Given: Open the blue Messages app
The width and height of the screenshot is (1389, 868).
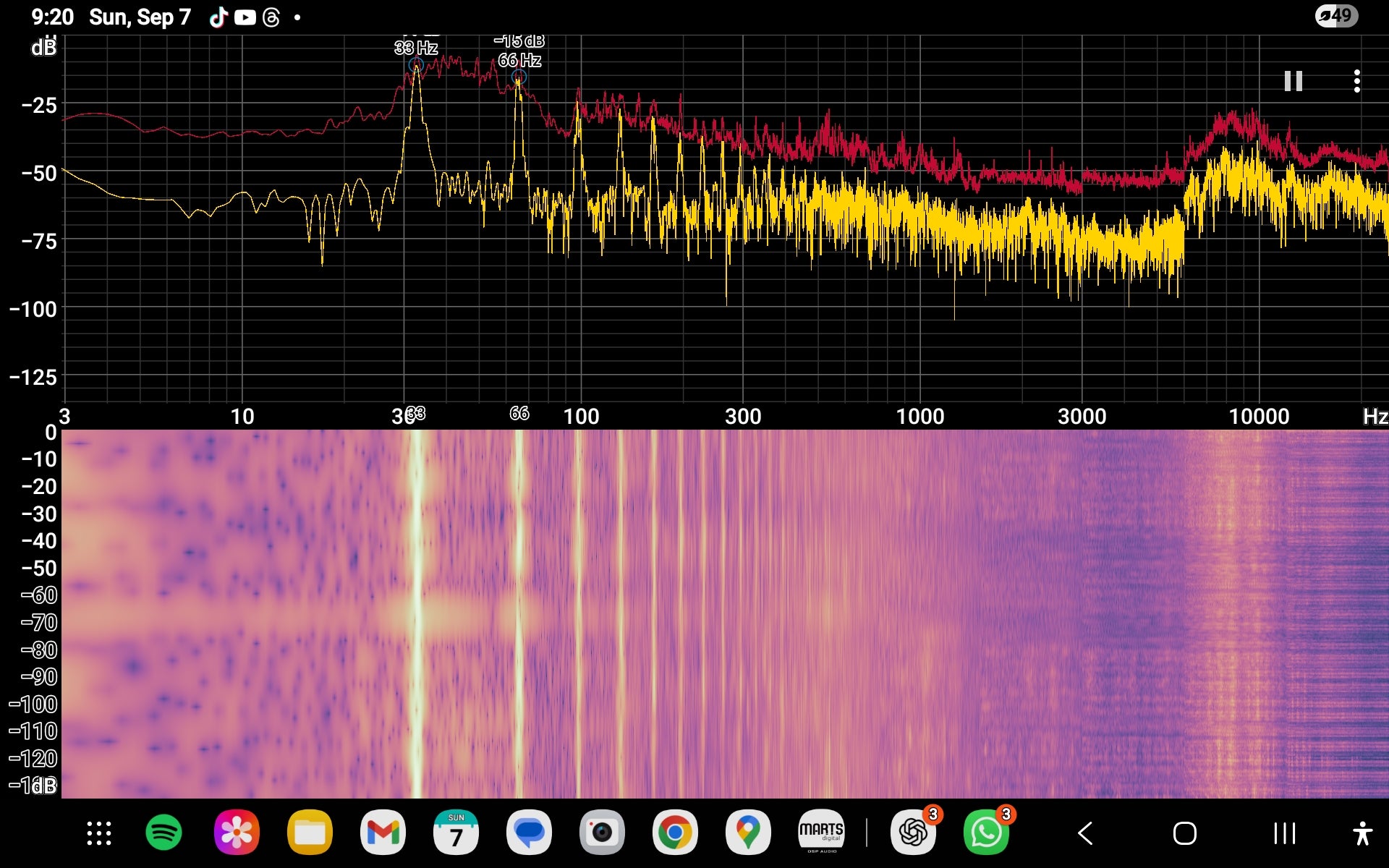Looking at the screenshot, I should (x=529, y=833).
